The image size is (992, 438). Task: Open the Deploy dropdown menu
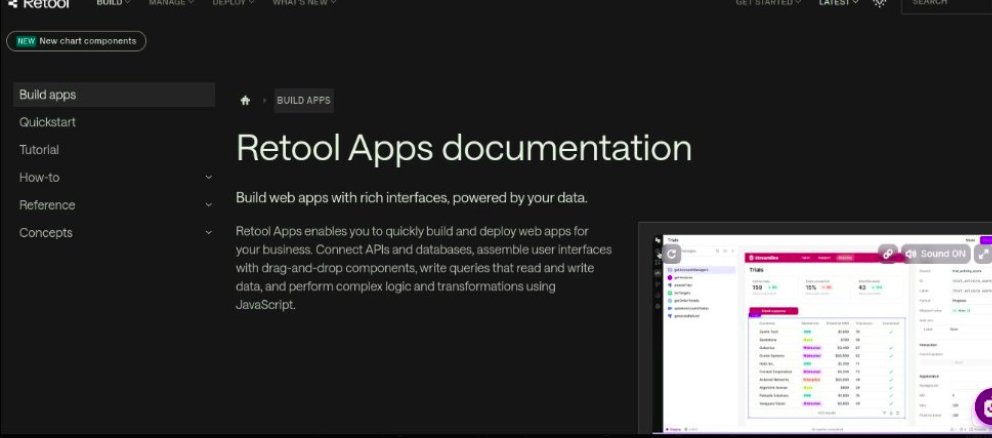coord(233,3)
